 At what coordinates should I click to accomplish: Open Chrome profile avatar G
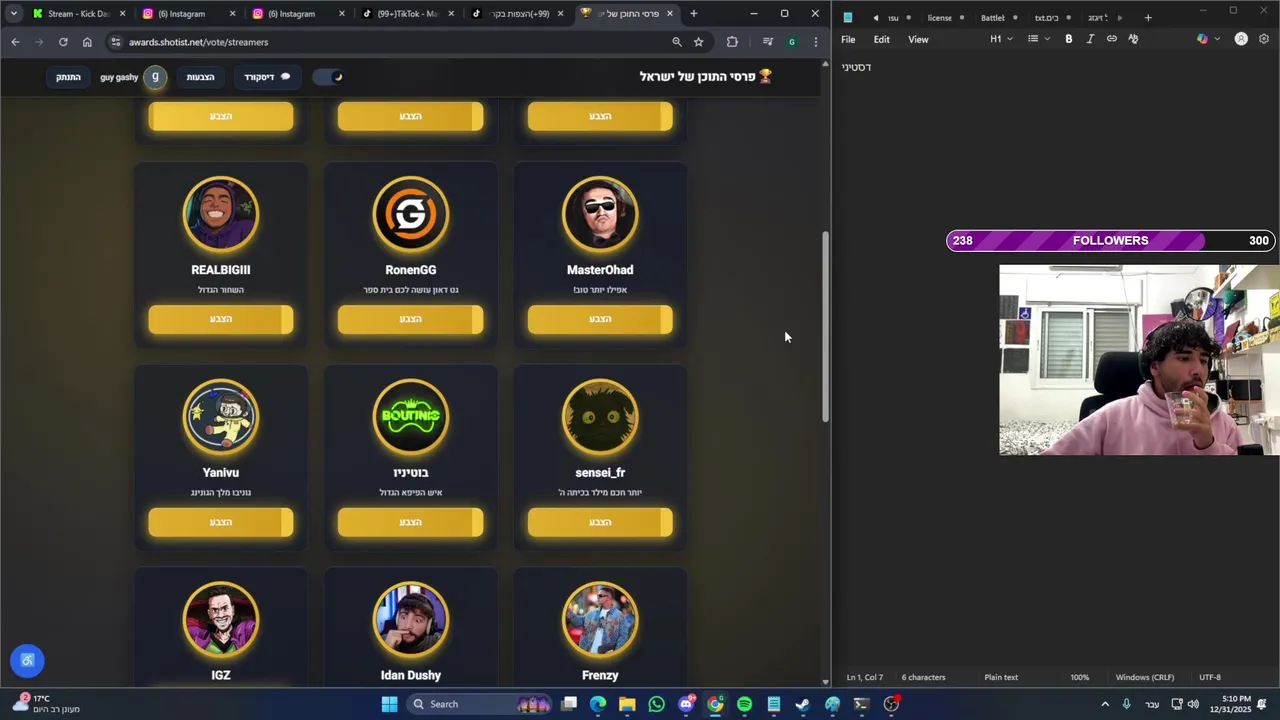[x=792, y=42]
